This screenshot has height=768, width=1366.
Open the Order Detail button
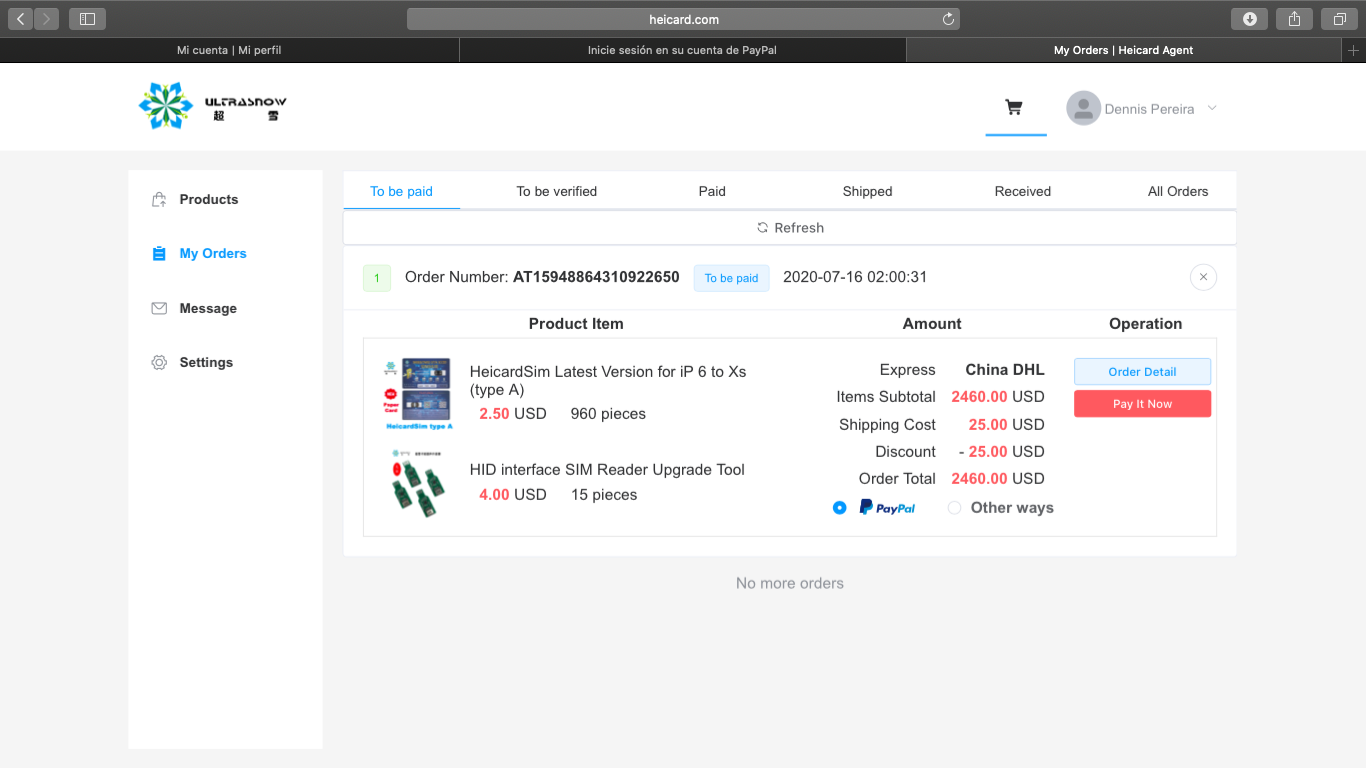pyautogui.click(x=1142, y=372)
